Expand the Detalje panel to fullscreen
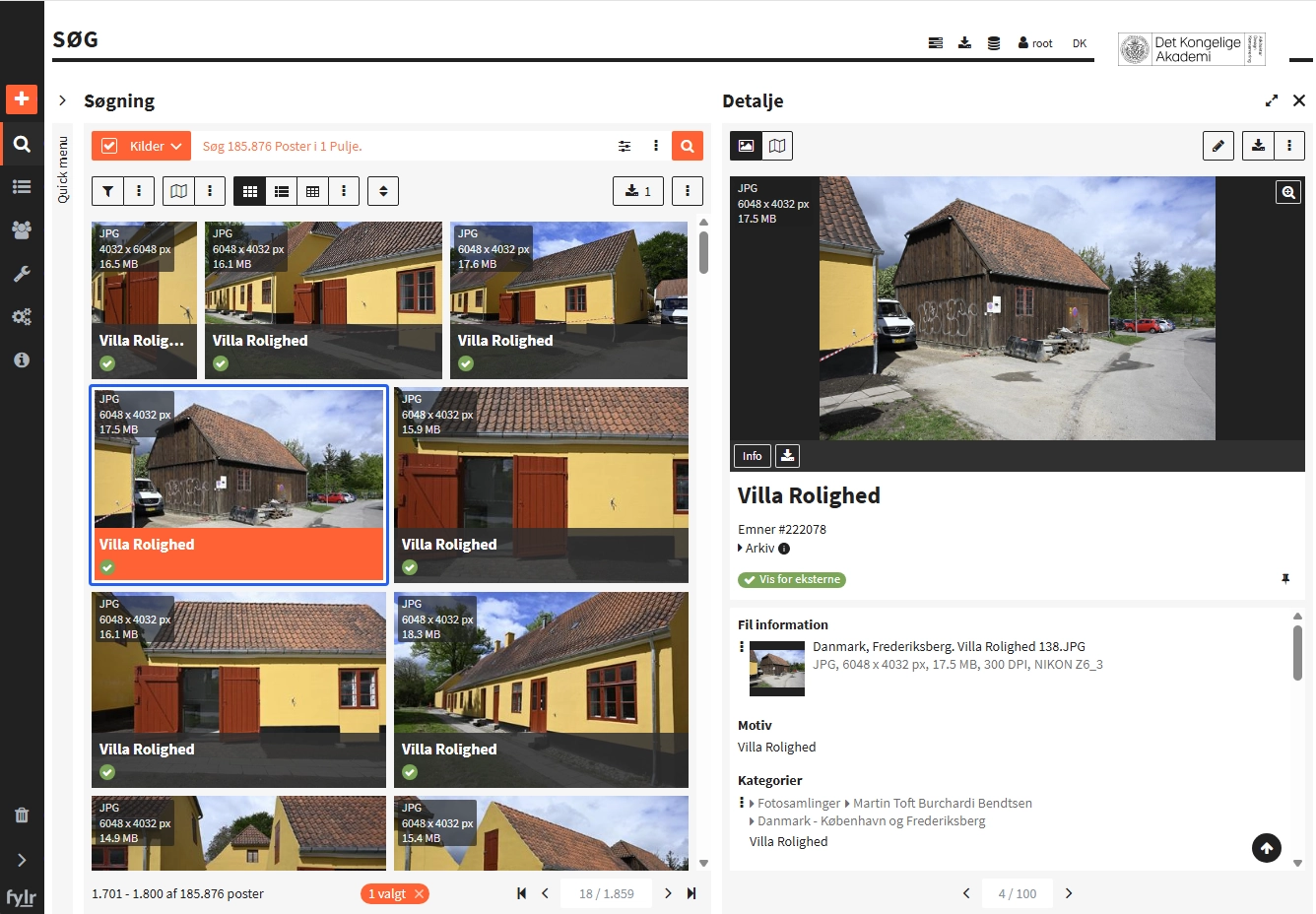 (x=1272, y=100)
